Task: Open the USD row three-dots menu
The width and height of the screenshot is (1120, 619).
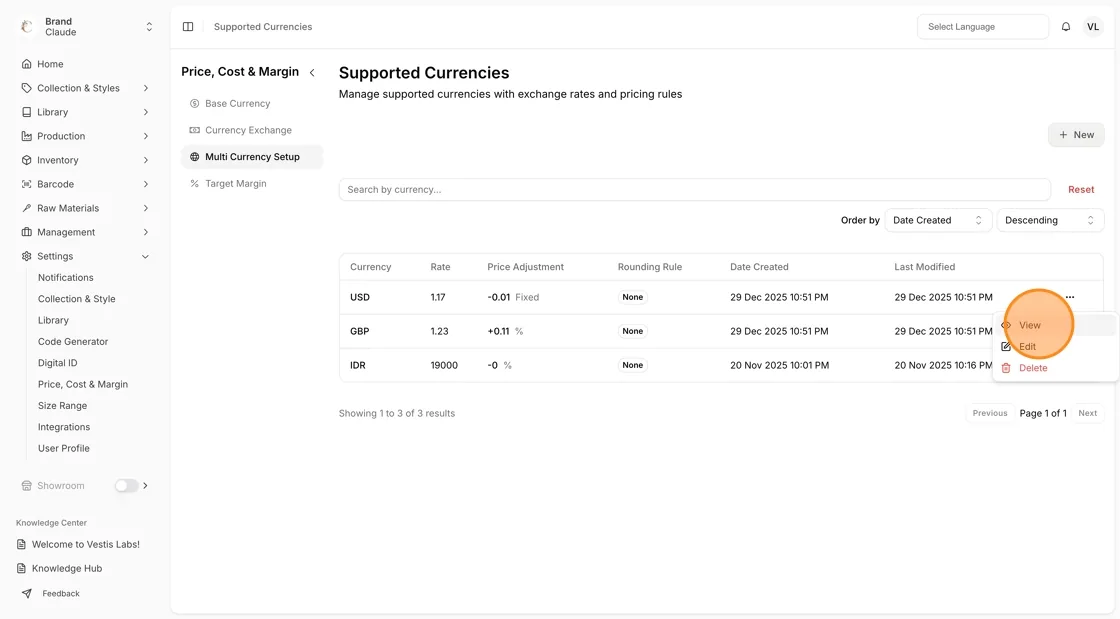Action: pyautogui.click(x=1069, y=297)
